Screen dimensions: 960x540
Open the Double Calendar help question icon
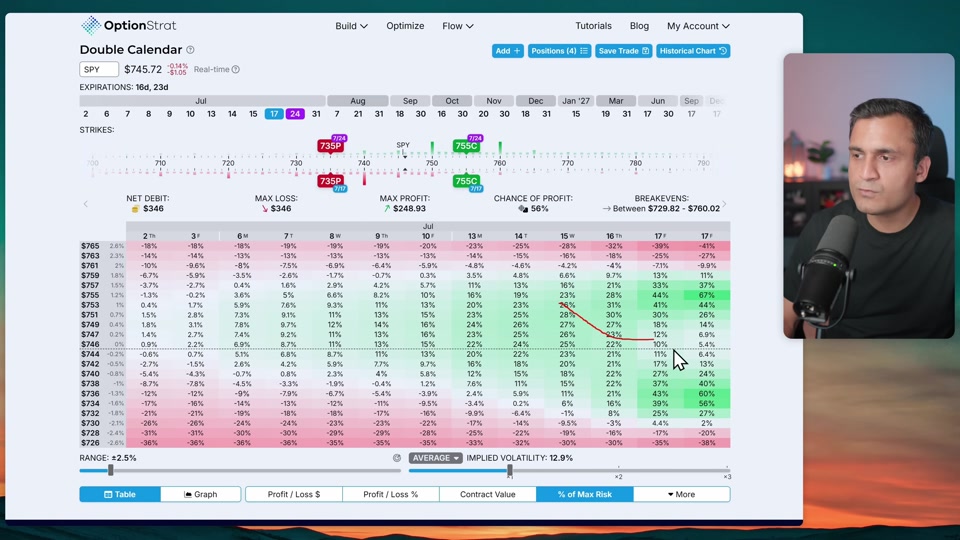point(190,50)
